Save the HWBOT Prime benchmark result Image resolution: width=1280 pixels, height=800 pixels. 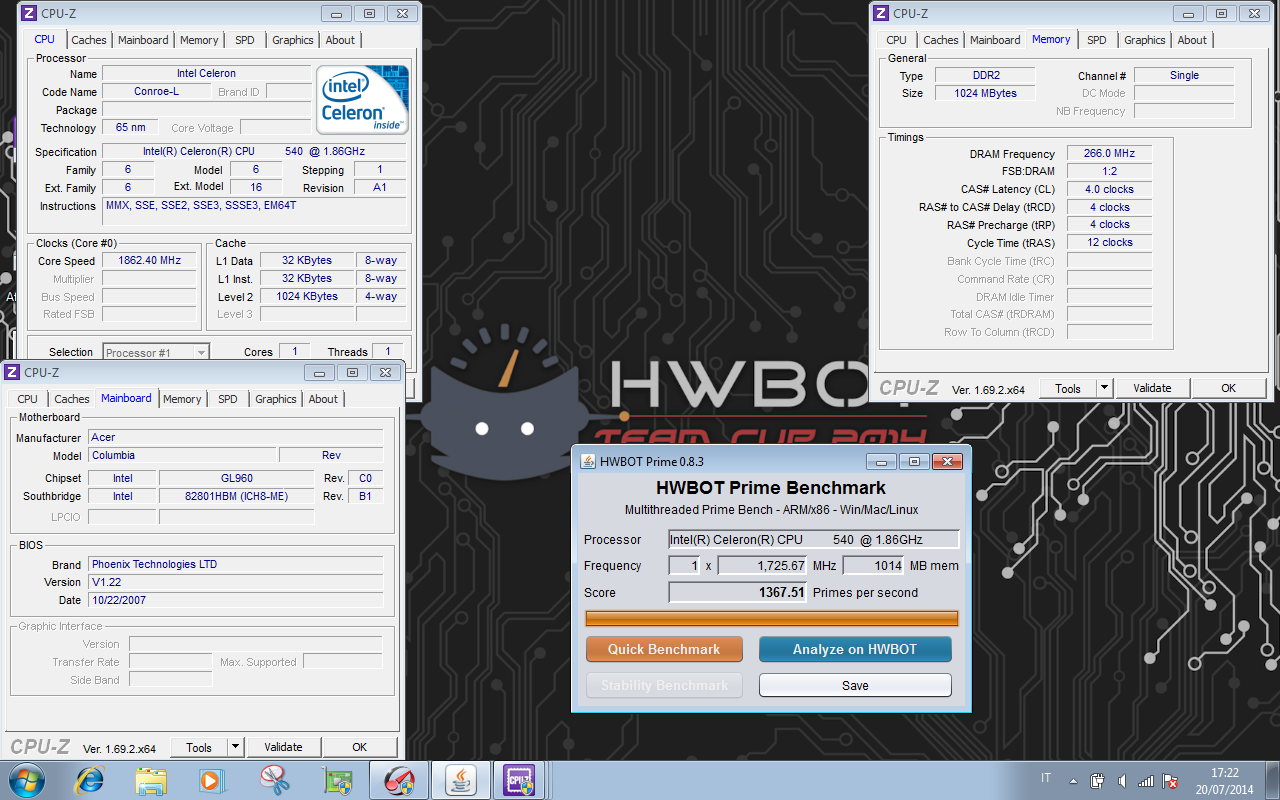point(855,685)
